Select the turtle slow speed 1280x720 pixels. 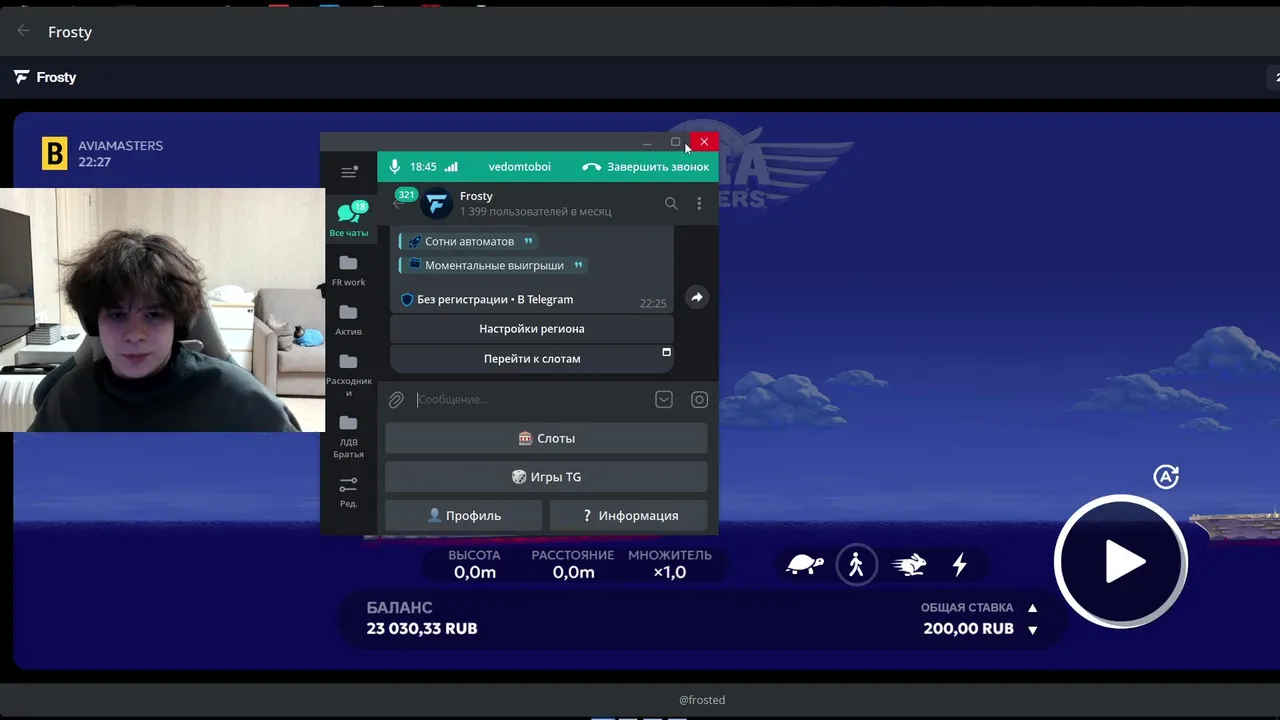[x=805, y=565]
